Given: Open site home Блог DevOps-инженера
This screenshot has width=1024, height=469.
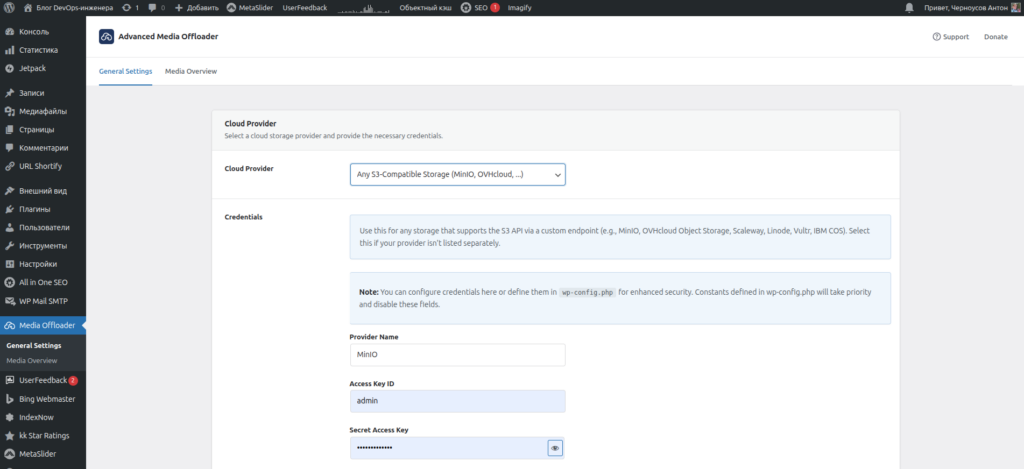Looking at the screenshot, I should [68, 8].
